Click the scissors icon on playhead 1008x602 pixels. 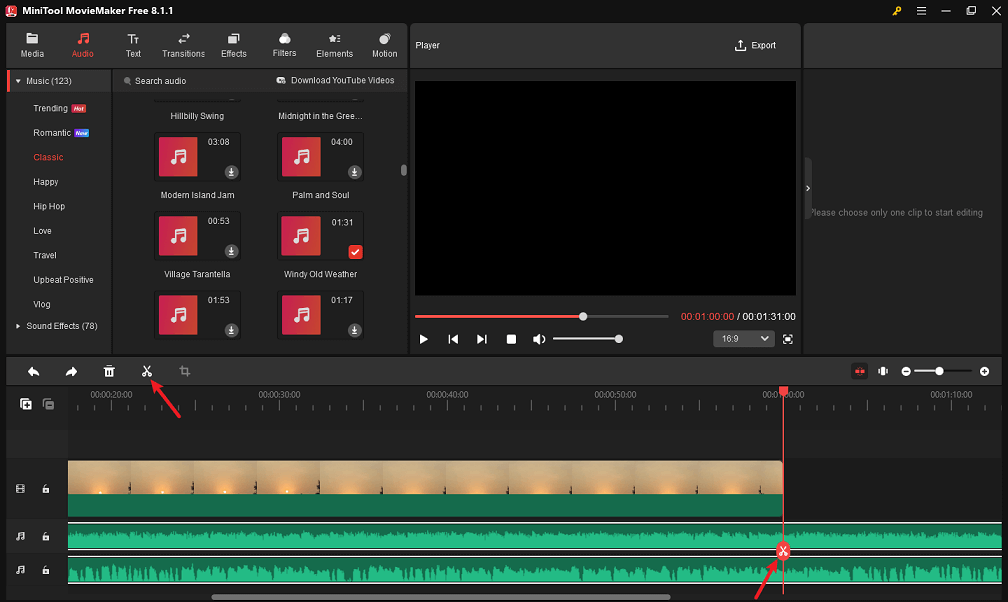coord(783,551)
